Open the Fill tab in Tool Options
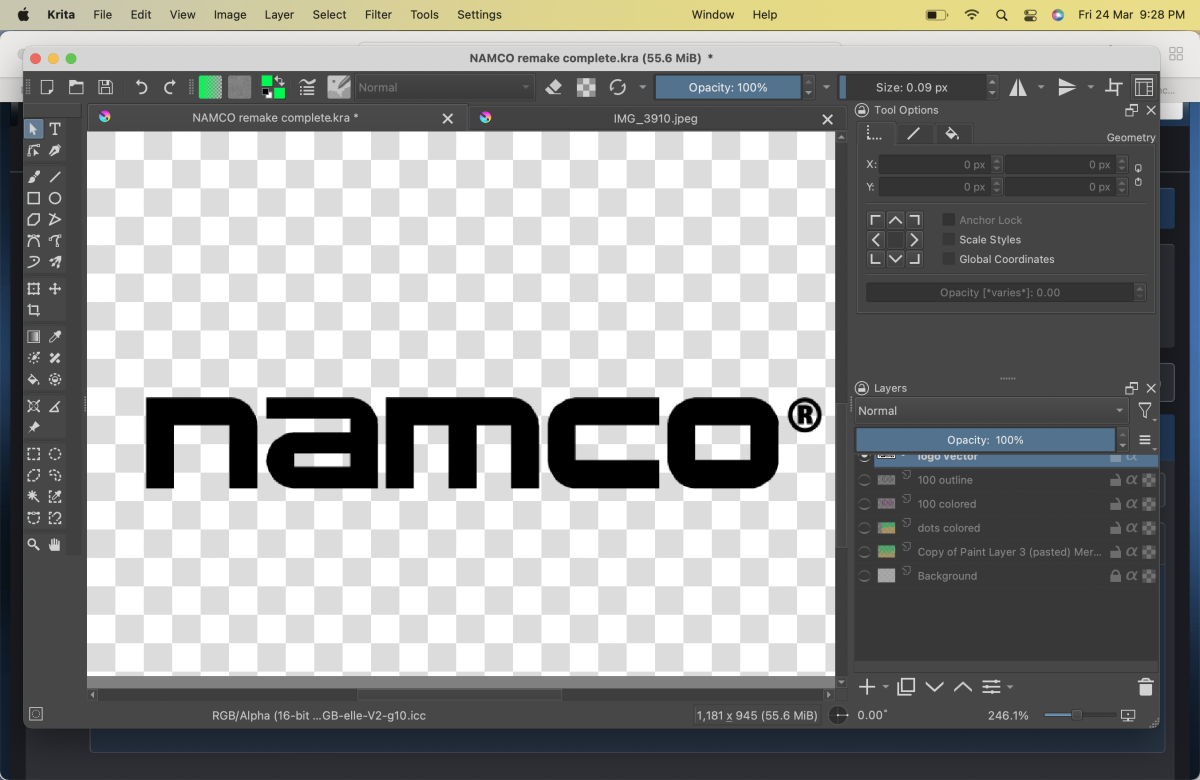 click(x=952, y=133)
